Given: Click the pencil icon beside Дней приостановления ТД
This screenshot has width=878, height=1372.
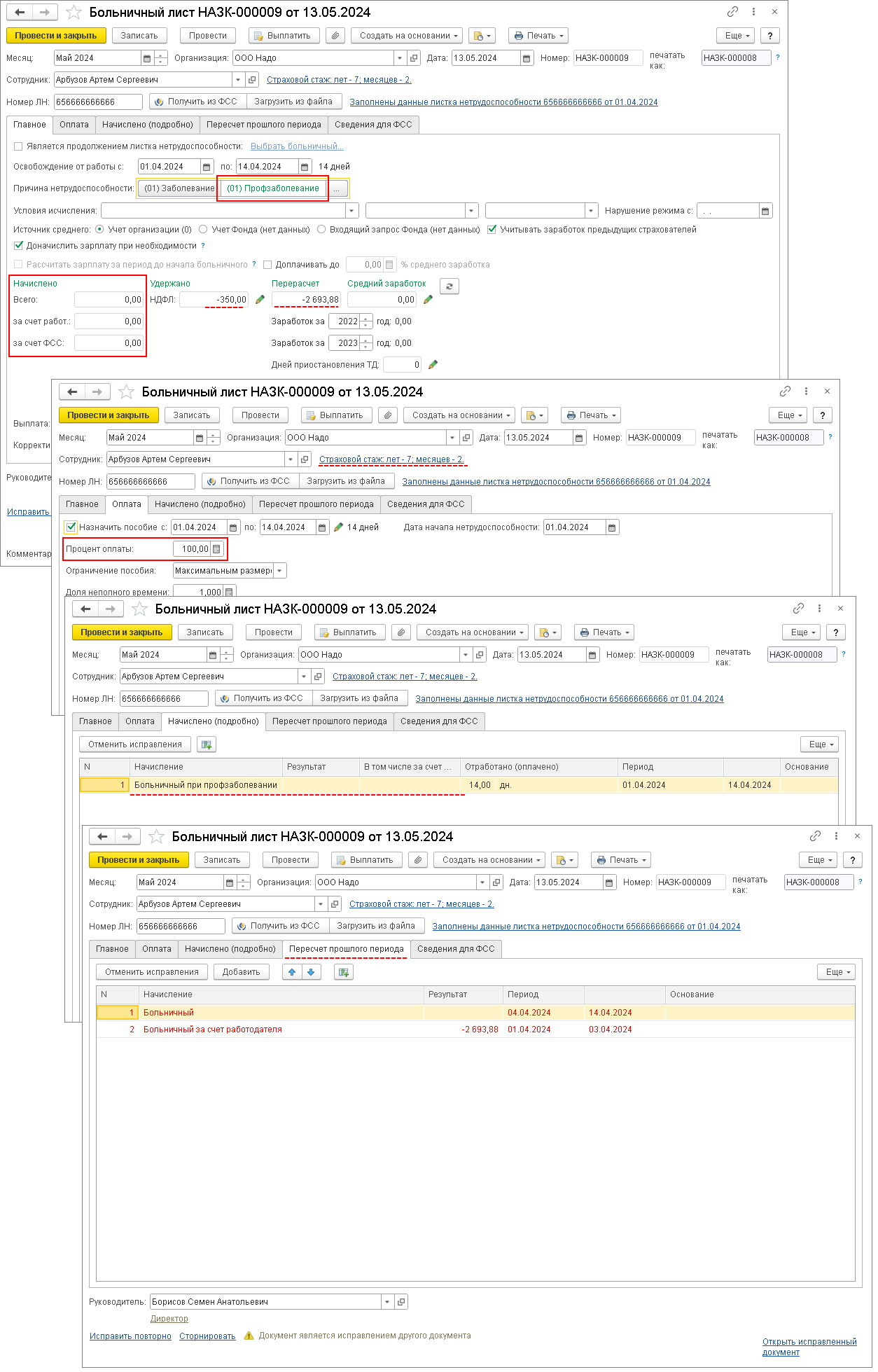Looking at the screenshot, I should click(433, 365).
